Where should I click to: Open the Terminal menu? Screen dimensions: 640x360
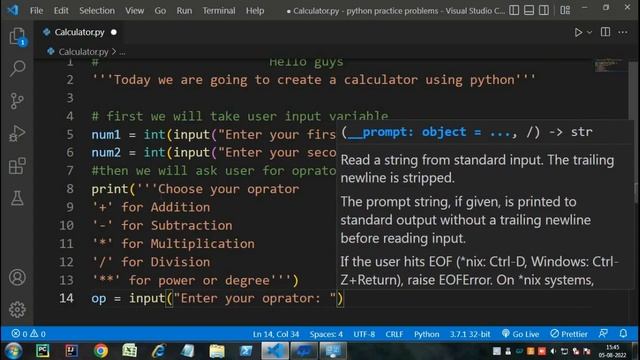[219, 10]
